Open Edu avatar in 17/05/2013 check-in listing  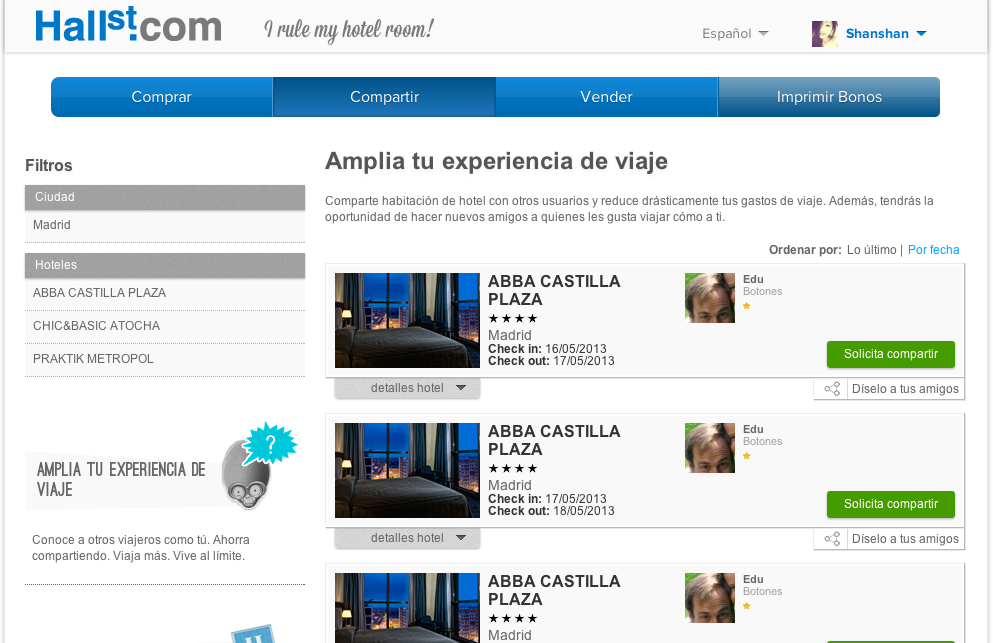point(710,448)
